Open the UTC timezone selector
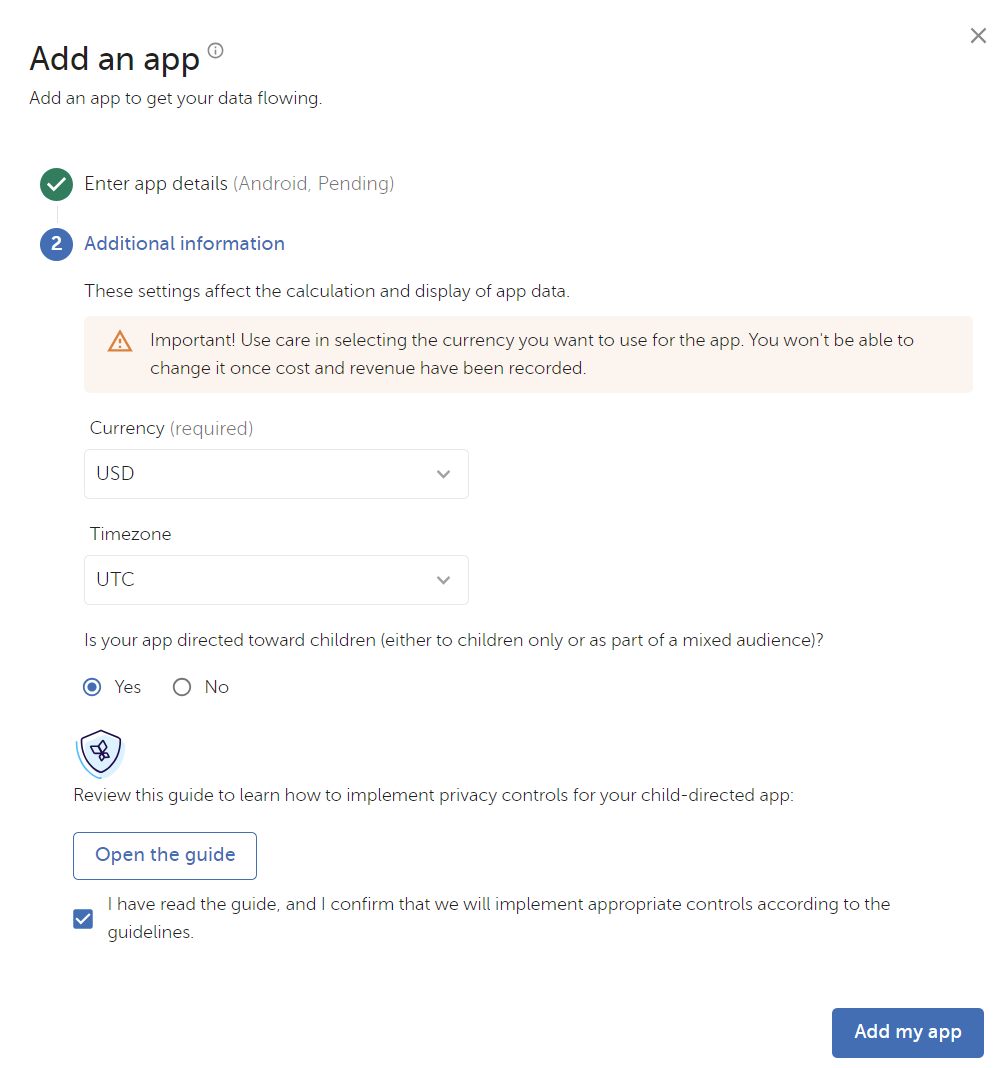The image size is (1004, 1068). [x=275, y=580]
